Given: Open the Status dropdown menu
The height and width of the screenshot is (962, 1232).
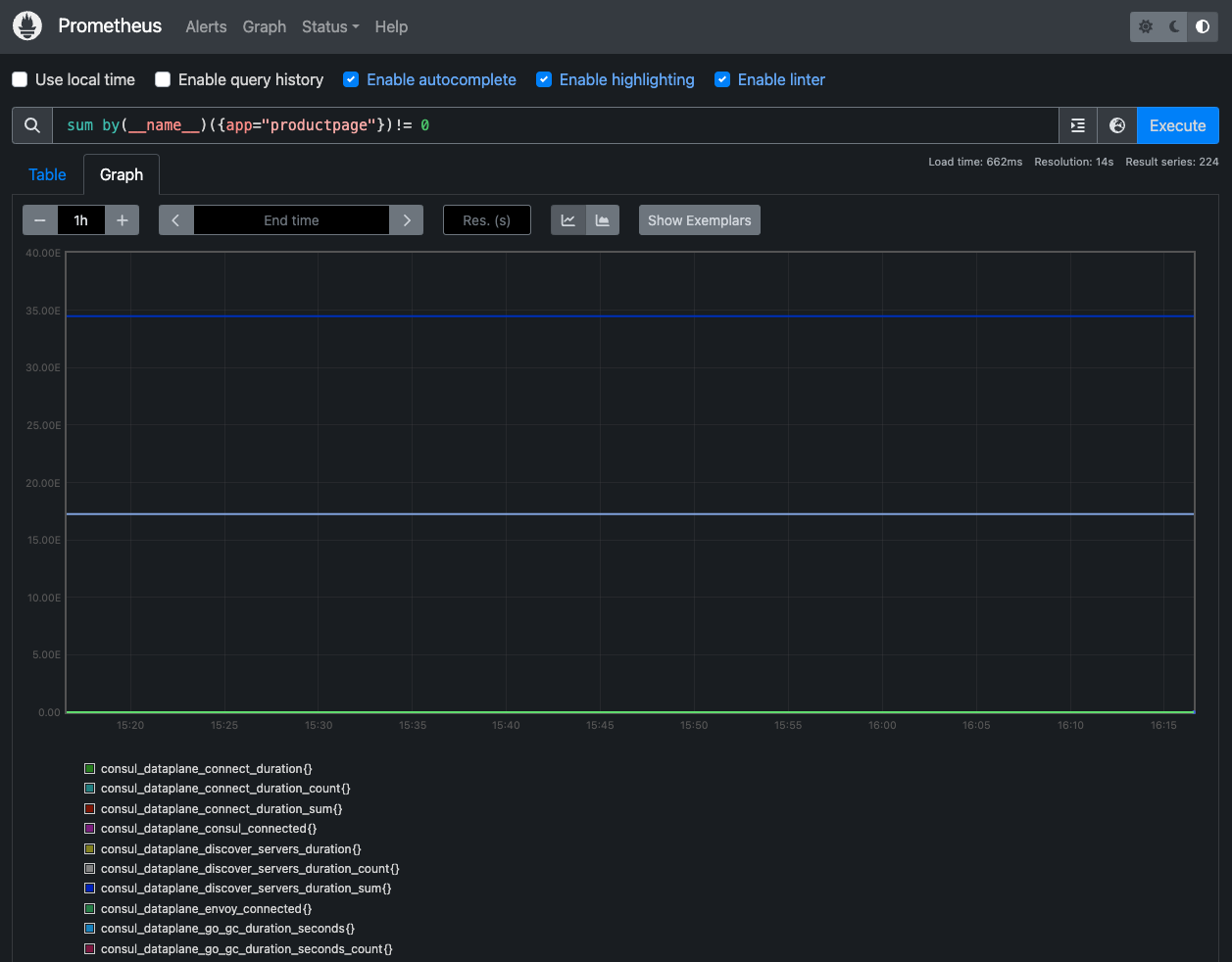Looking at the screenshot, I should tap(329, 26).
